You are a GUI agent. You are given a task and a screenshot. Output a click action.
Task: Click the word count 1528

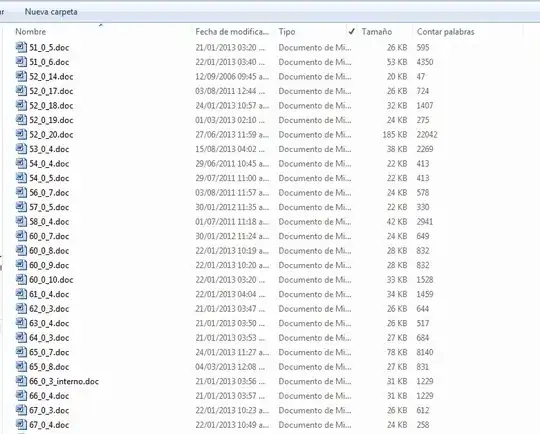pos(425,279)
